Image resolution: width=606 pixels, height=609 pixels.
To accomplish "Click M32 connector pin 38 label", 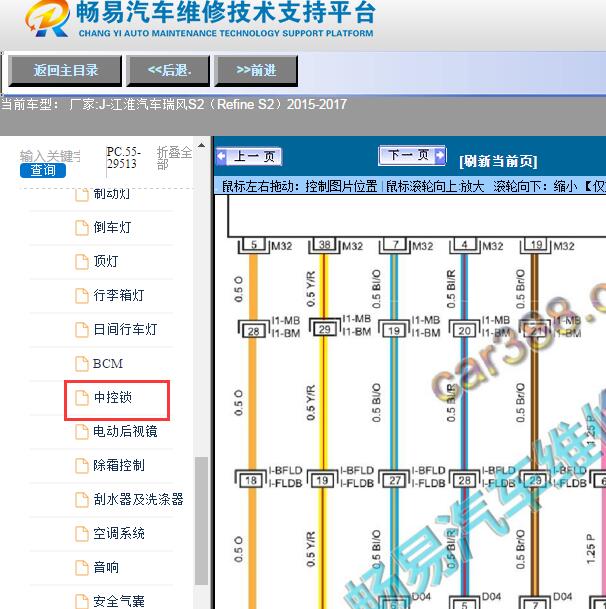I will [x=324, y=245].
